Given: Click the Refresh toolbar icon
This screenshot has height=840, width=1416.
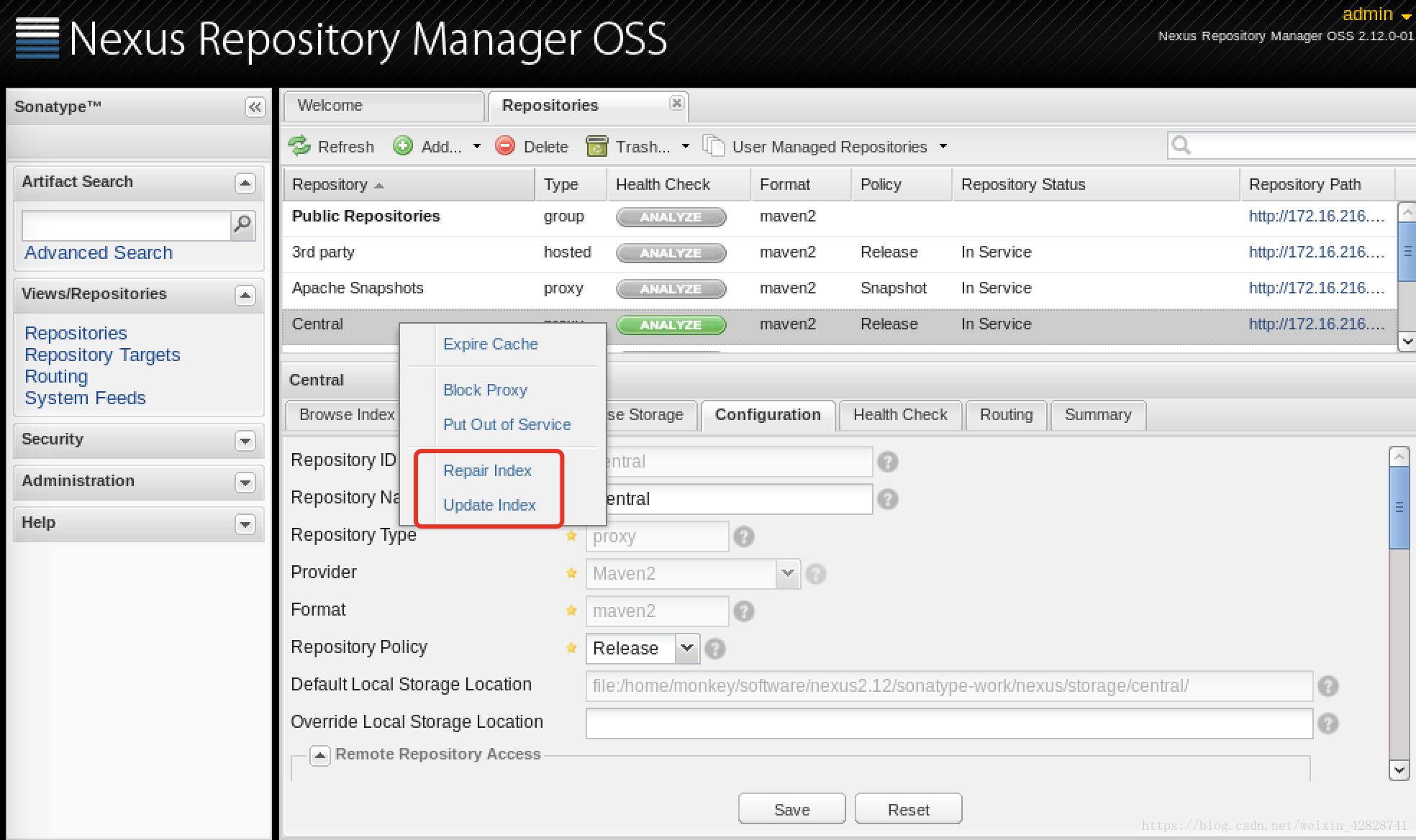Looking at the screenshot, I should tap(299, 146).
